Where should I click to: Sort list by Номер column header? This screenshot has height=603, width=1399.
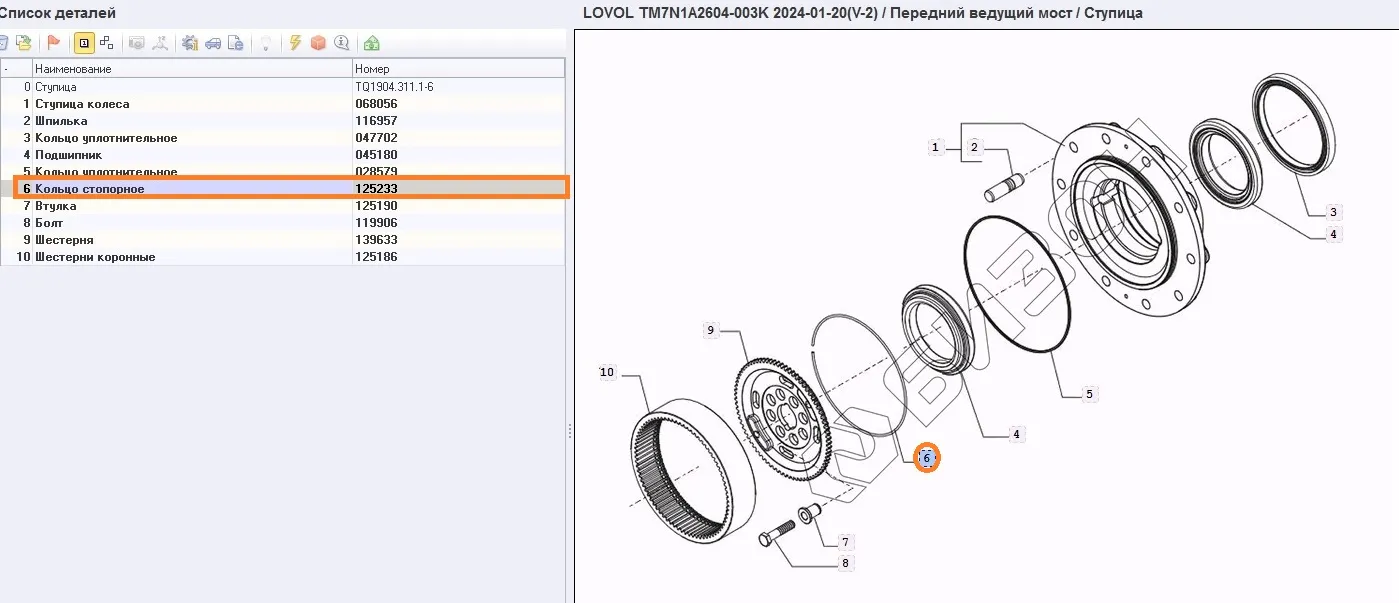click(458, 69)
